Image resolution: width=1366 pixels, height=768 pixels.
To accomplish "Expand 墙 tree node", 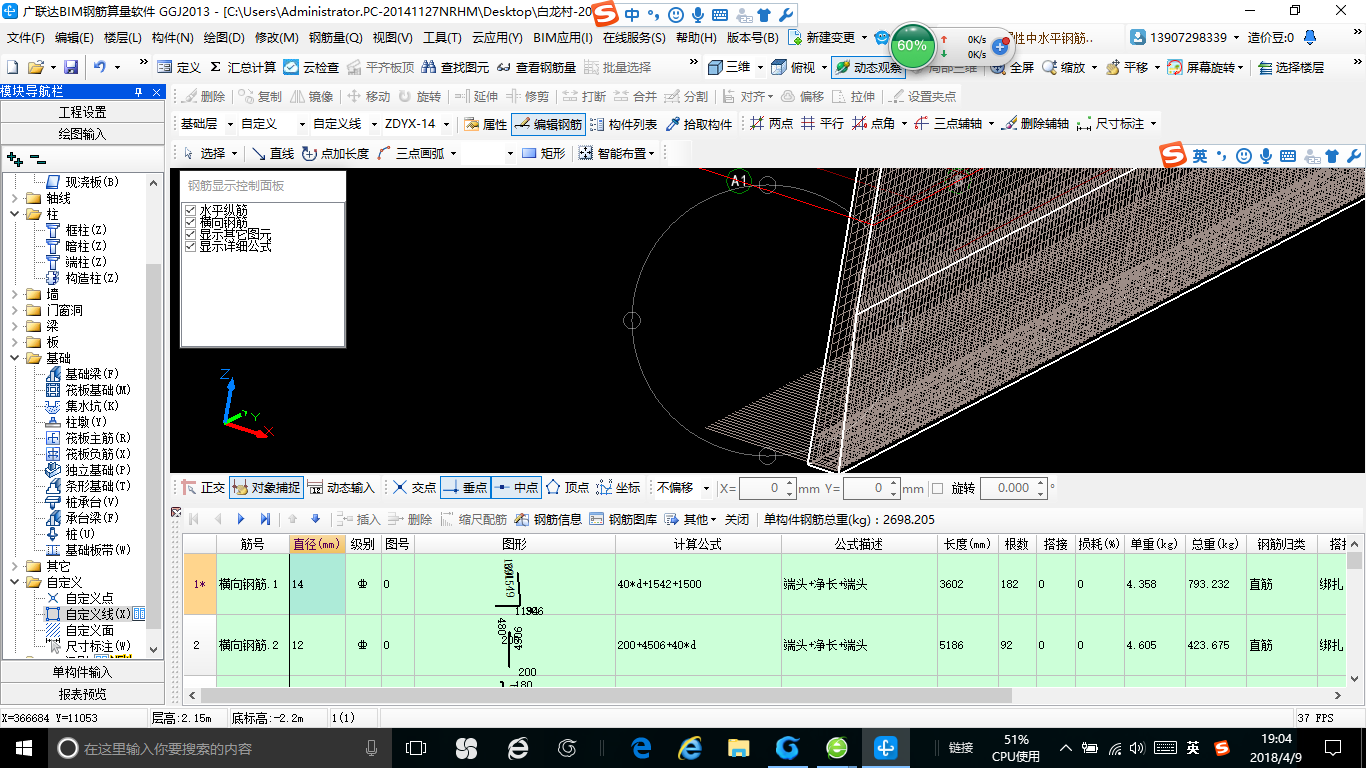I will pos(14,294).
